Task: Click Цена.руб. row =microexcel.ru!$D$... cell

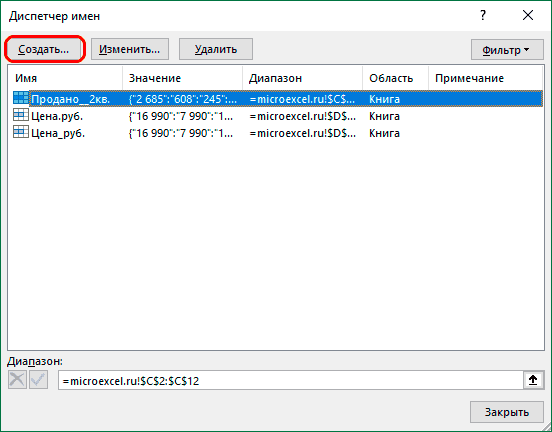Action: click(303, 116)
